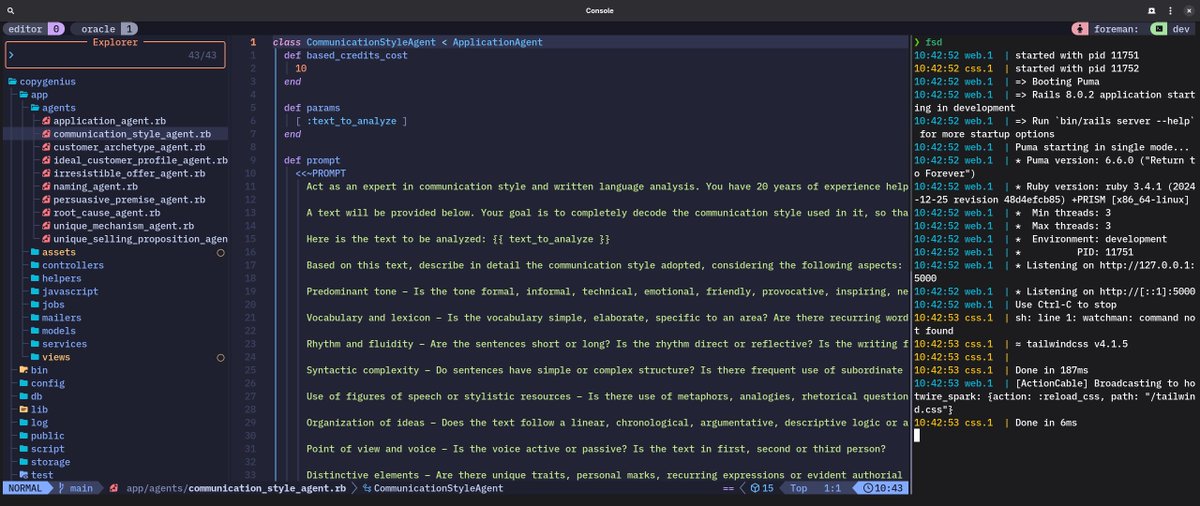Focus the Explorer search input field
Image resolution: width=1200 pixels, height=506 pixels.
(116, 54)
